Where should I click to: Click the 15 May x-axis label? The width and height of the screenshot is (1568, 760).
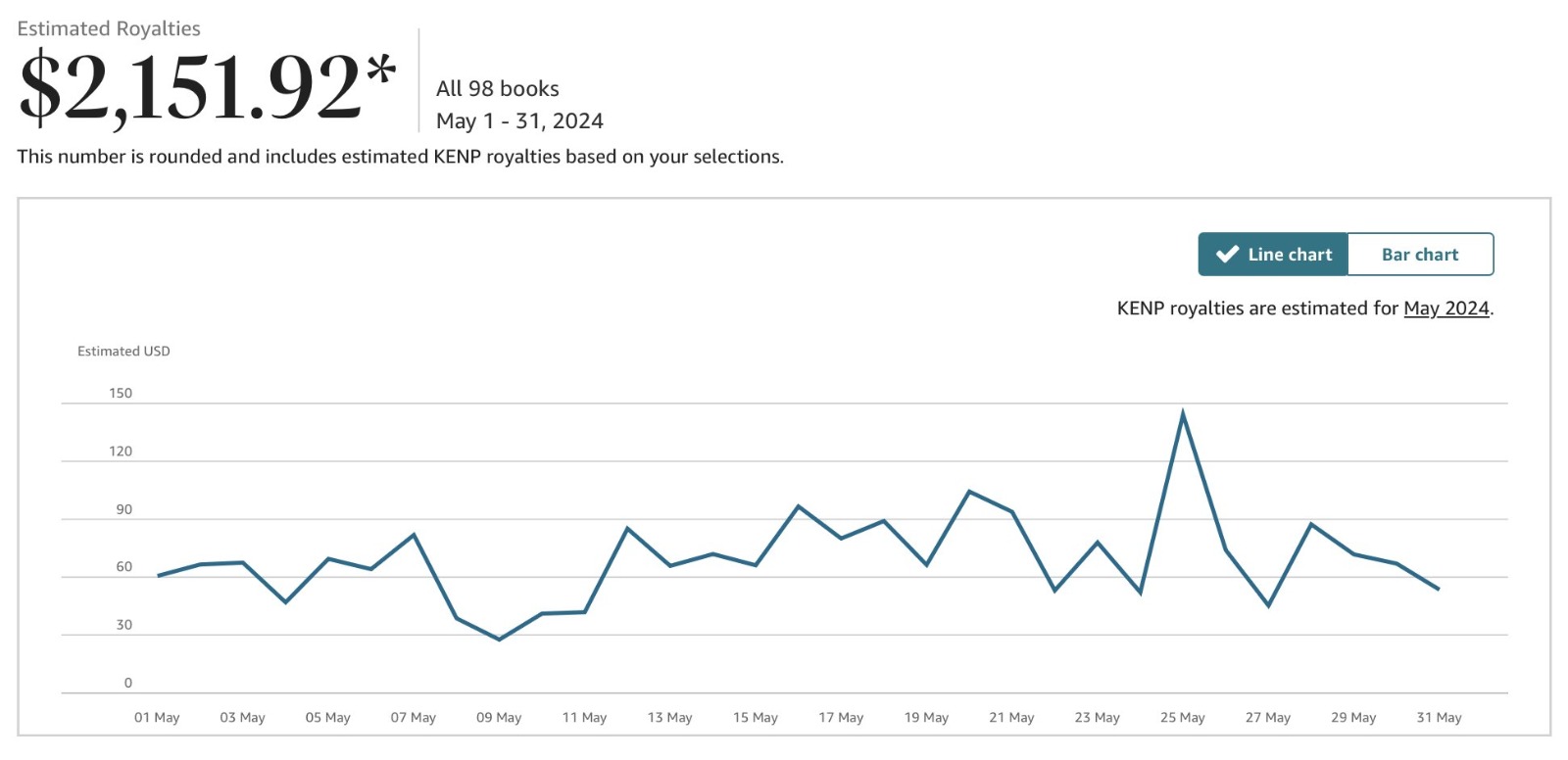click(756, 718)
